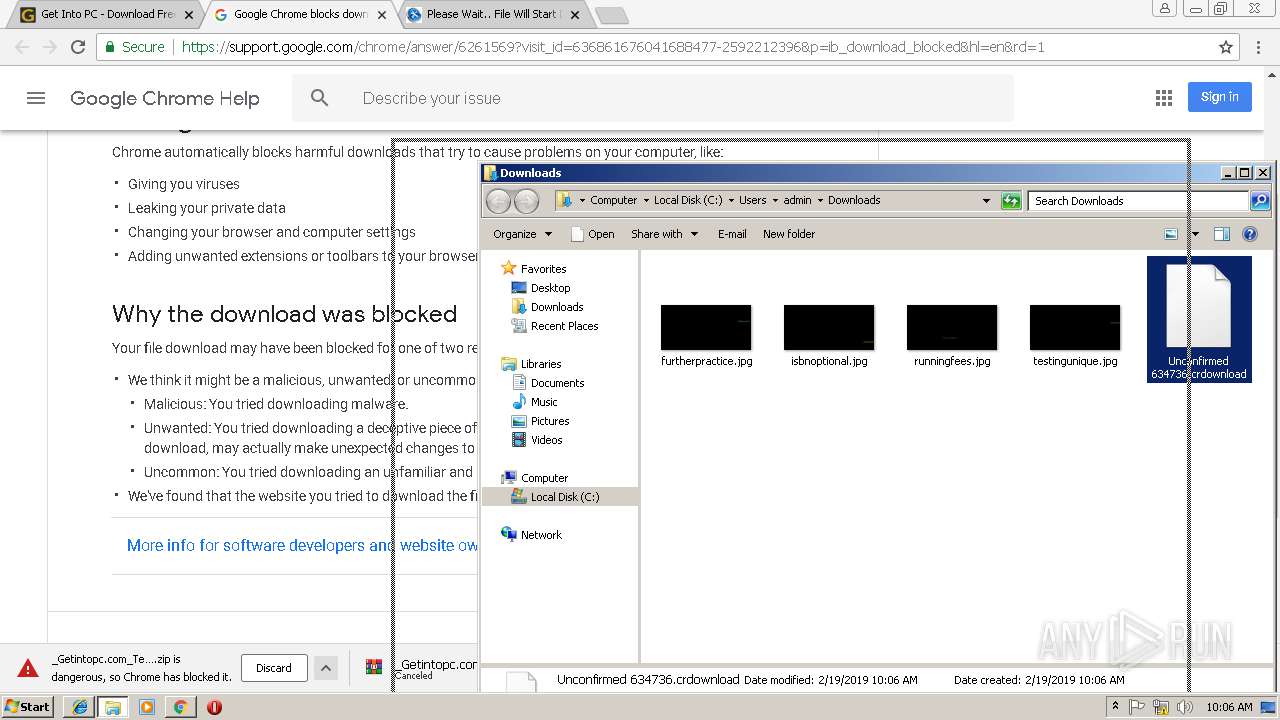The height and width of the screenshot is (720, 1280).
Task: Click the green refresh button in Explorer
Action: 1011,201
